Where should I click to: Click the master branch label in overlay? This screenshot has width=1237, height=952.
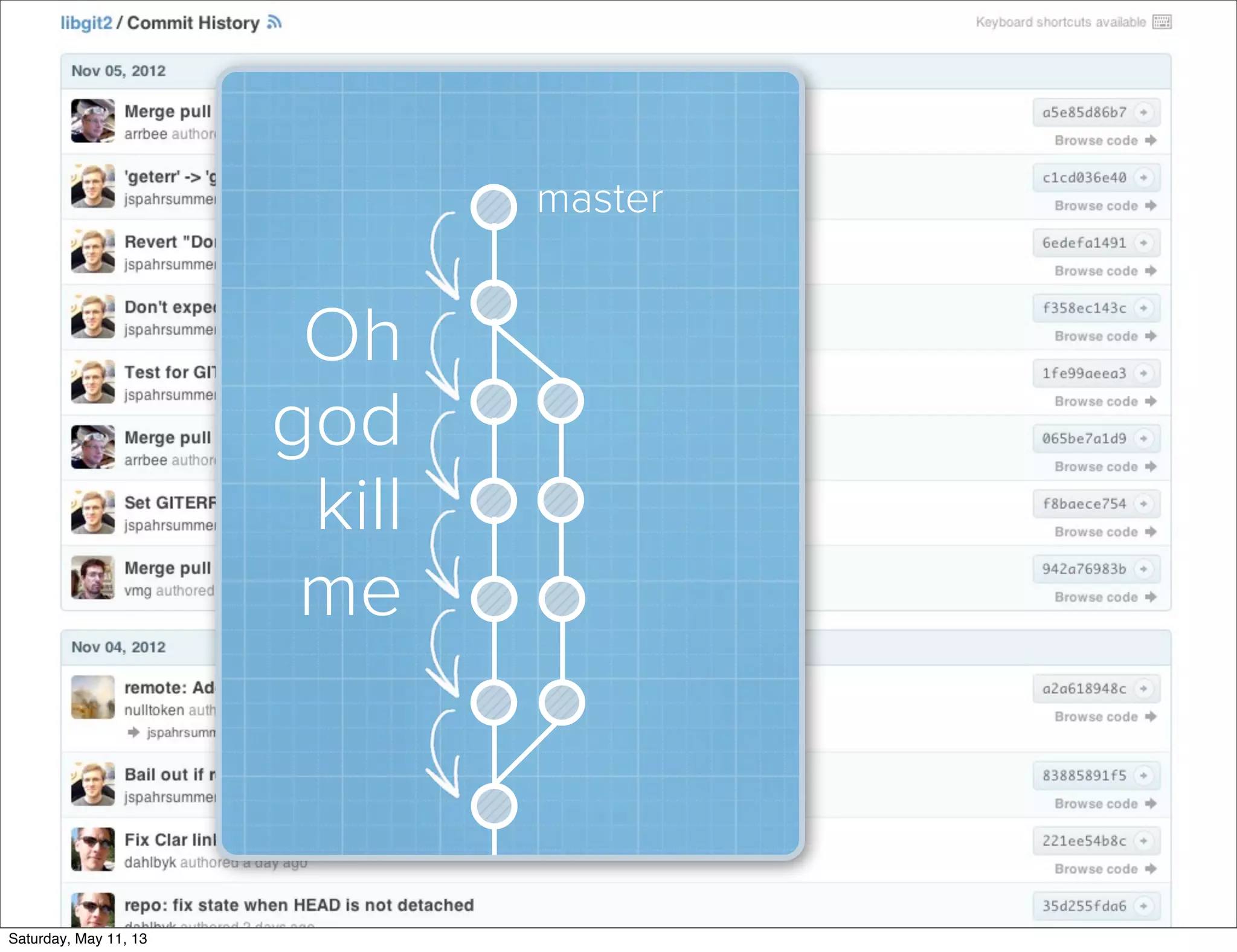click(x=600, y=199)
